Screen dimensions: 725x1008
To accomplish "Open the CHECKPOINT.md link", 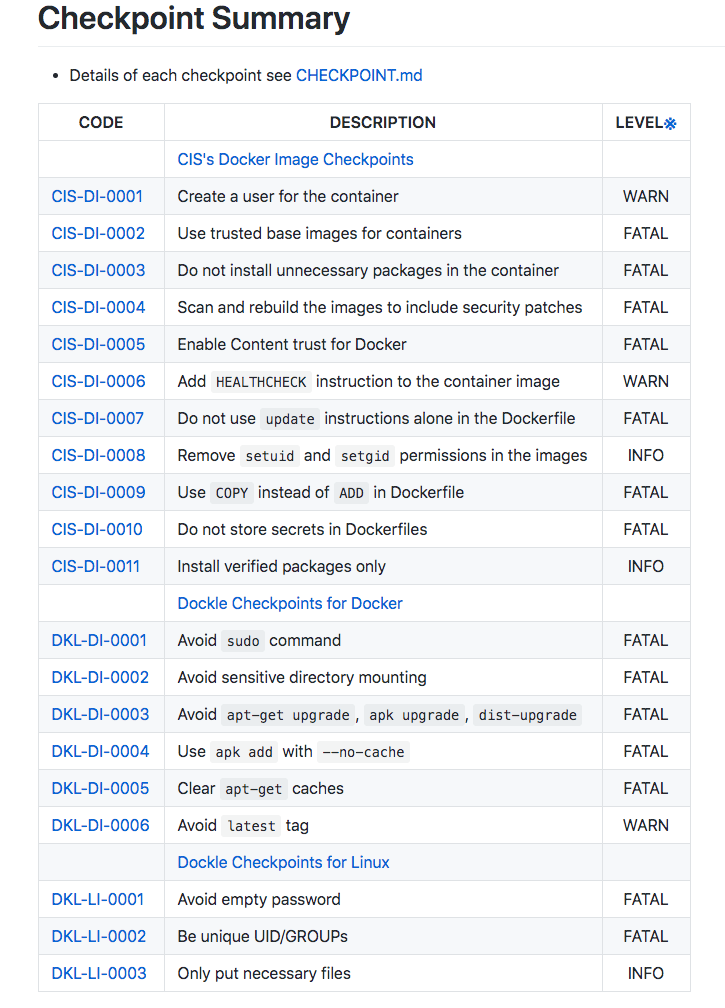I will coord(359,76).
